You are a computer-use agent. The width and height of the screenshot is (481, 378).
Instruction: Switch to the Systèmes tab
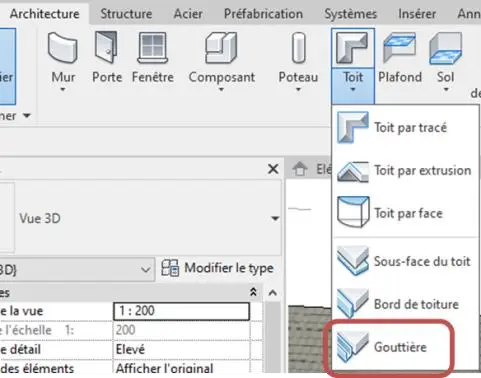coord(351,14)
